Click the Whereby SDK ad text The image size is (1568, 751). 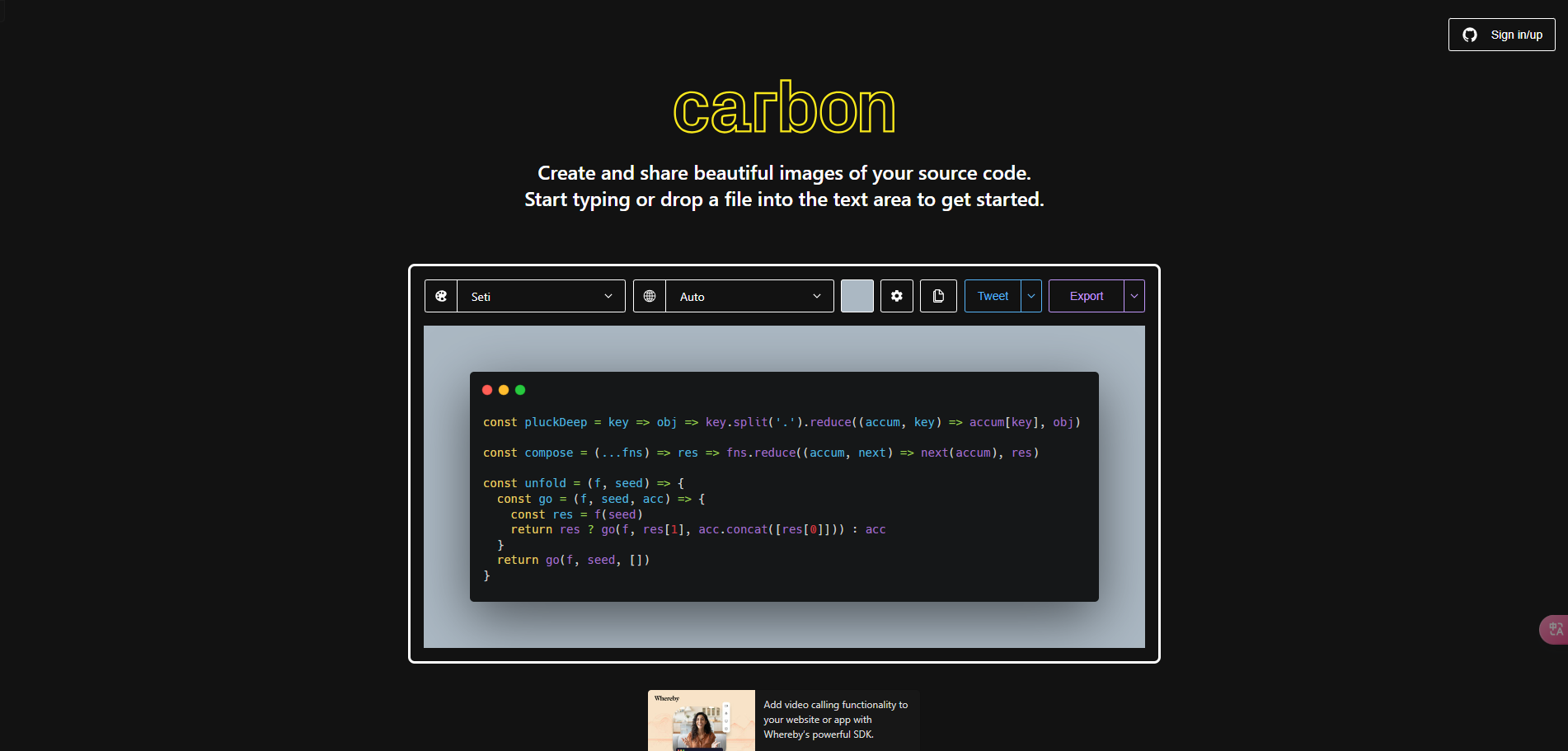836,720
